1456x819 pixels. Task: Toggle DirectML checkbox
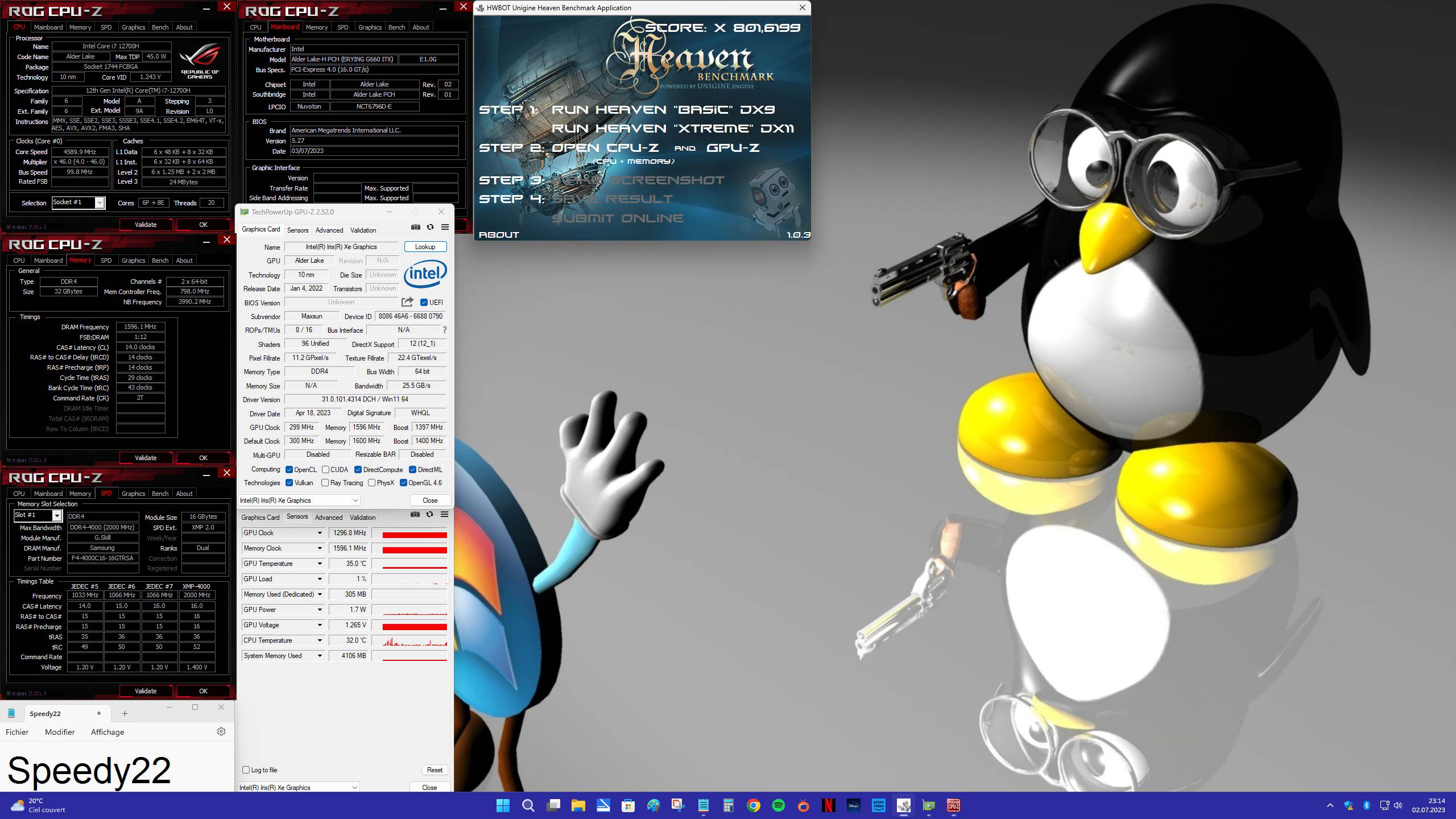(412, 470)
